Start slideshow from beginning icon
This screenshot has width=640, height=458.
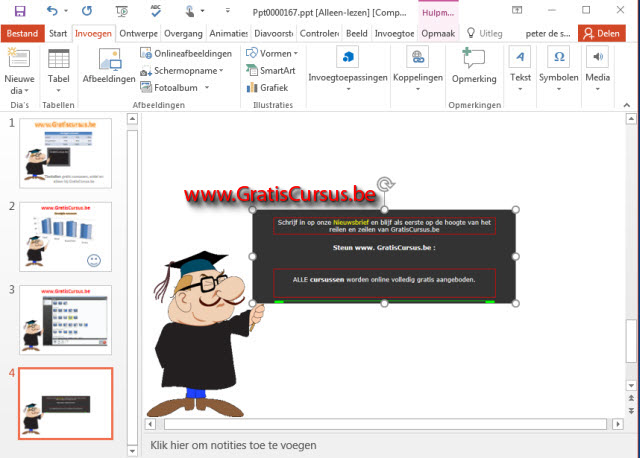pos(122,11)
